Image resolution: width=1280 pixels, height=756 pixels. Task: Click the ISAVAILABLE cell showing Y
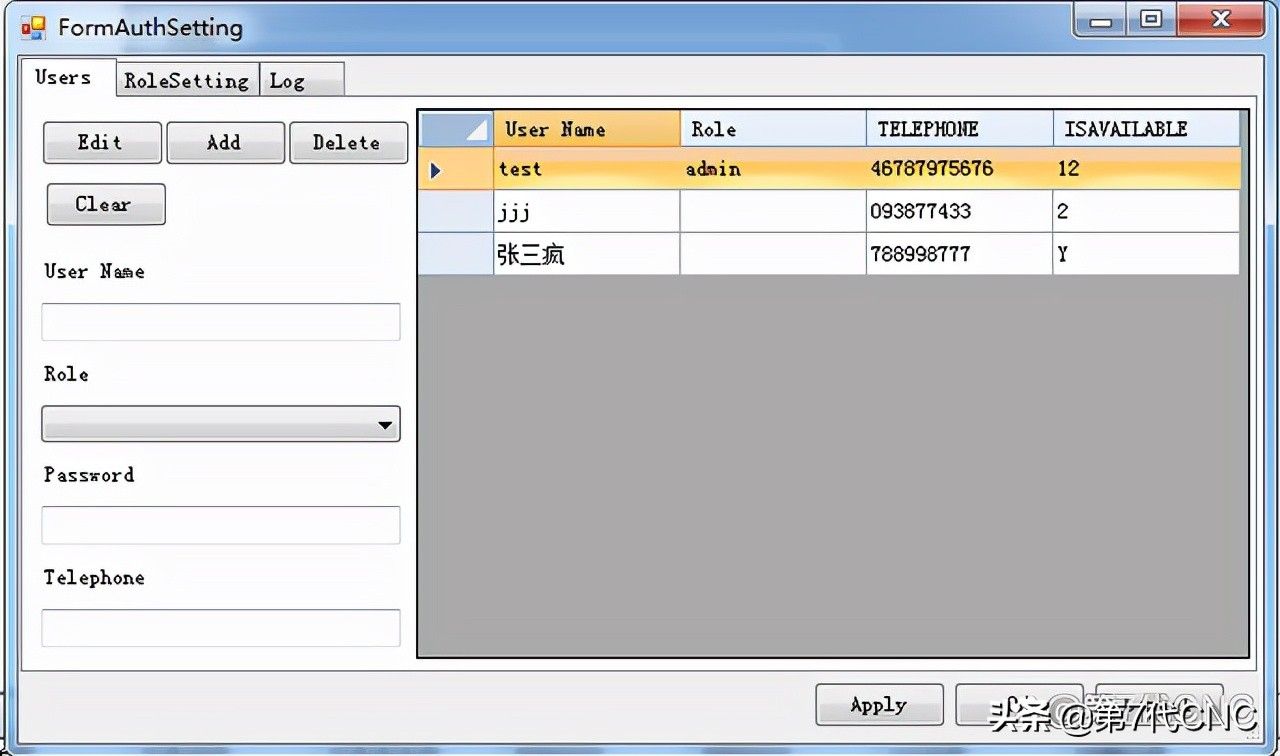(1147, 254)
